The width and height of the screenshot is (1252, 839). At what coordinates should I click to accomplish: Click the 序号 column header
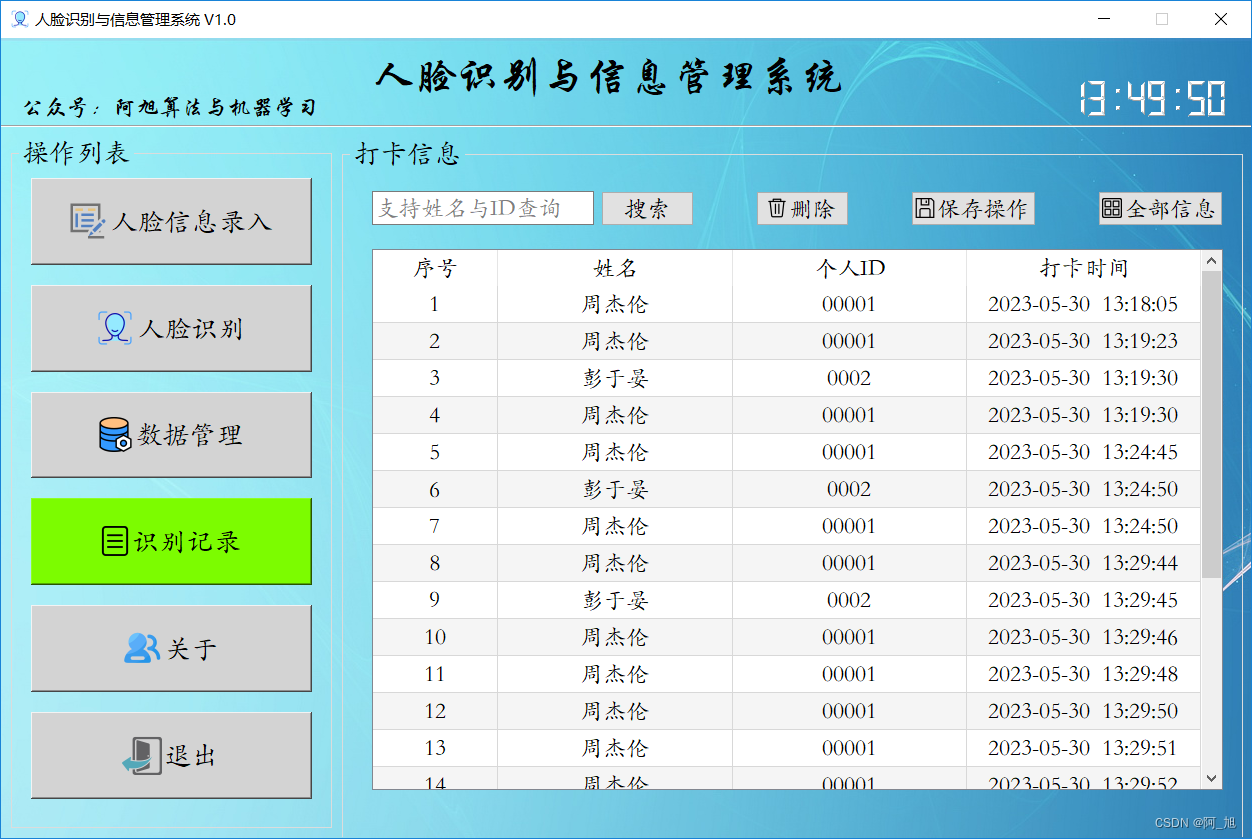[435, 268]
